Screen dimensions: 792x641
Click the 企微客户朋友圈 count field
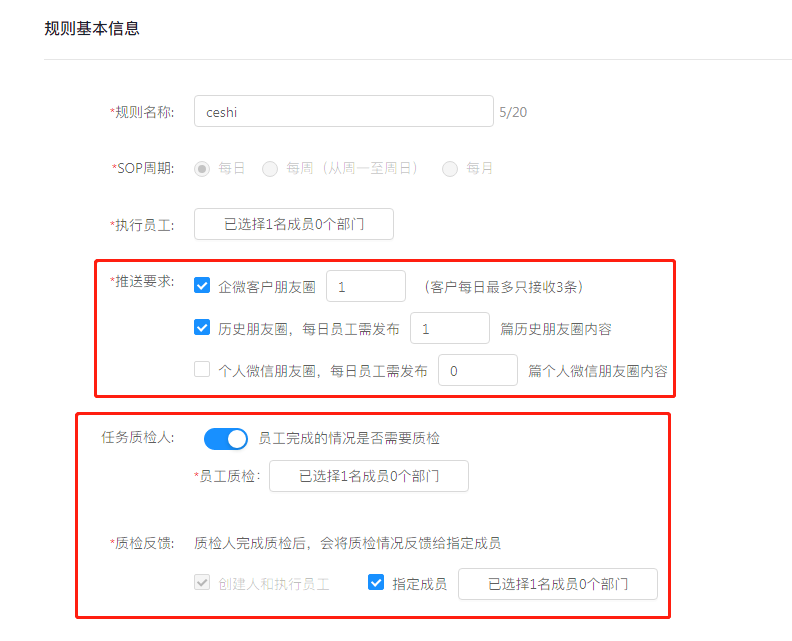[x=366, y=286]
